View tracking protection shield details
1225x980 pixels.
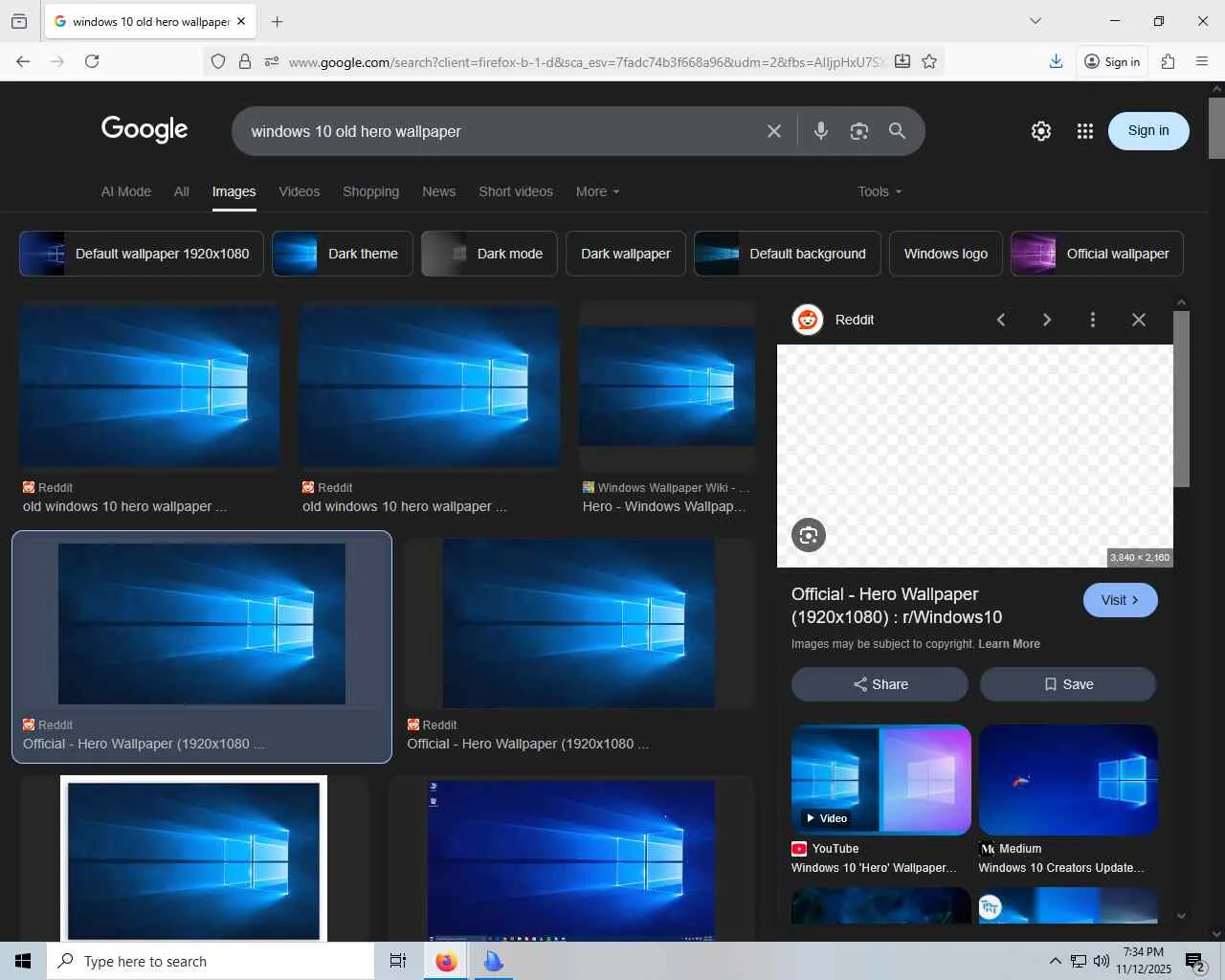pos(218,61)
